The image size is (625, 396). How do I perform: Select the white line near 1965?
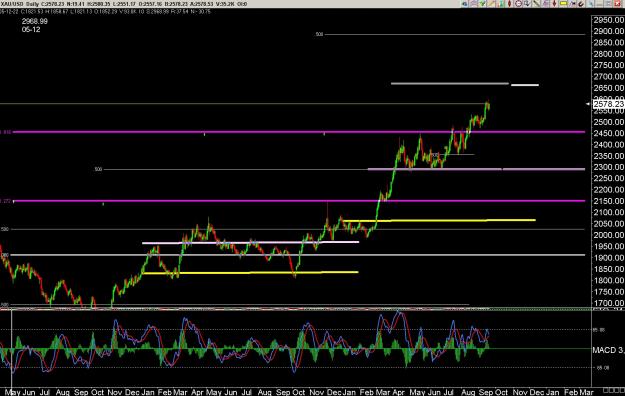[250, 242]
